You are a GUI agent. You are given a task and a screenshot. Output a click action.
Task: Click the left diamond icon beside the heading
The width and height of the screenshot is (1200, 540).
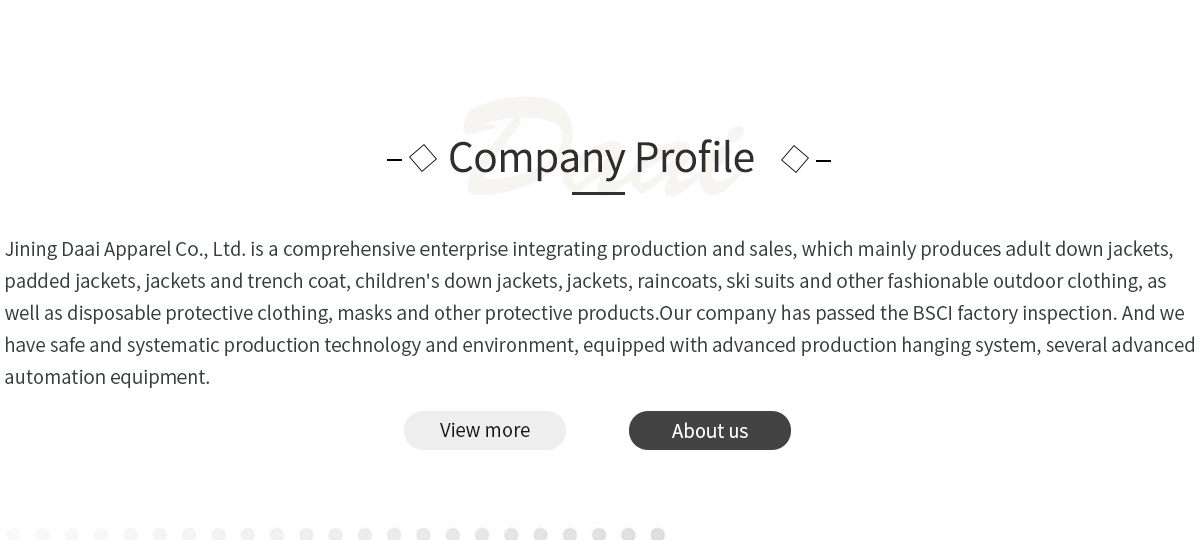tap(423, 158)
